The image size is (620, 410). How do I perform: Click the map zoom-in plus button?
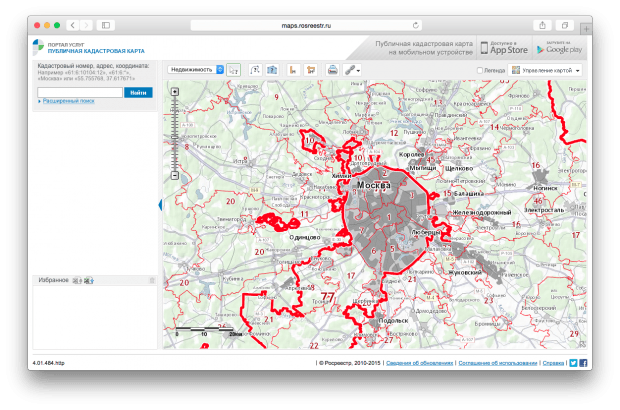coord(175,92)
